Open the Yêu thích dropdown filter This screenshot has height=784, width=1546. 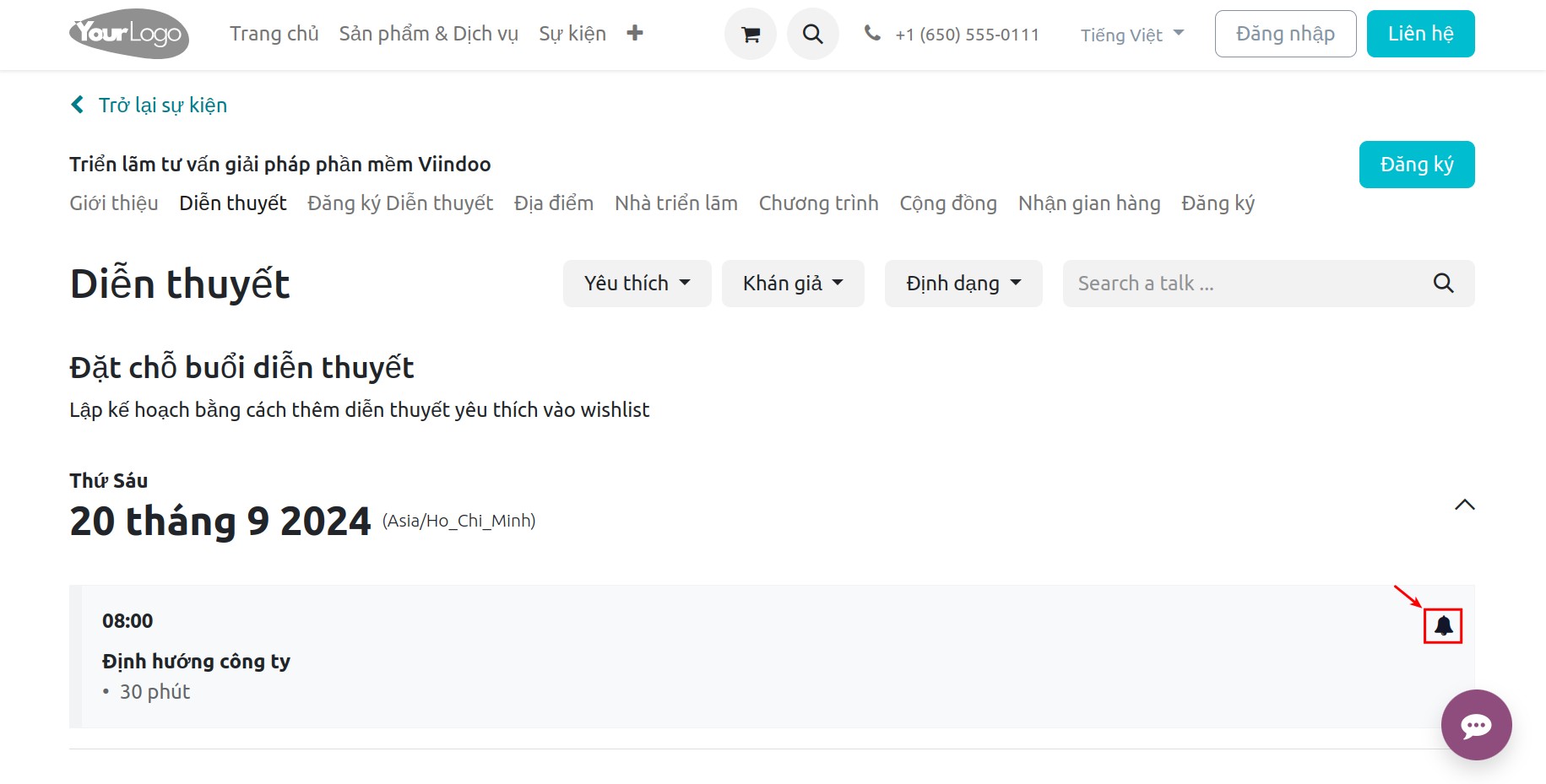637,284
